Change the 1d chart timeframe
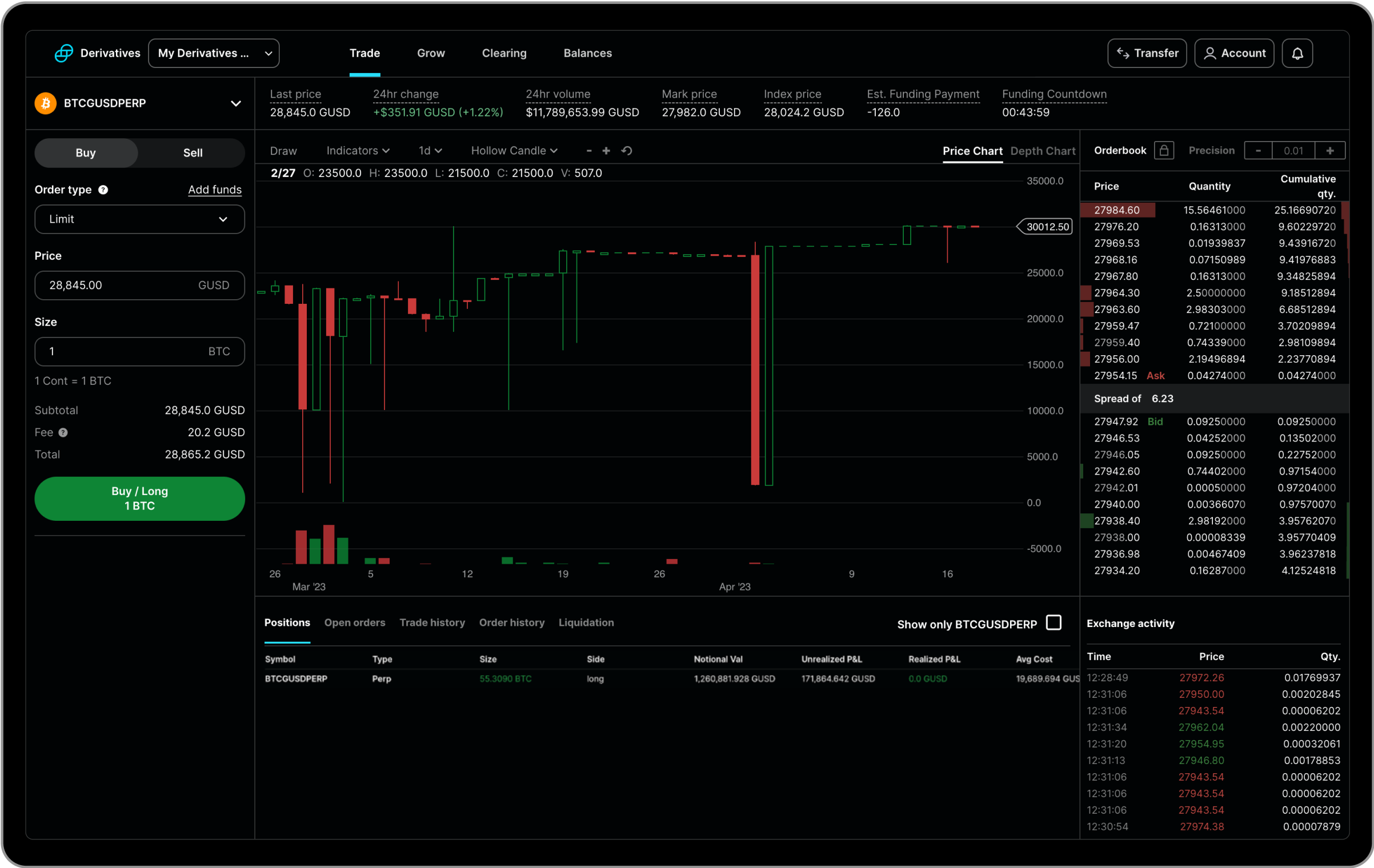The image size is (1374, 868). click(430, 150)
